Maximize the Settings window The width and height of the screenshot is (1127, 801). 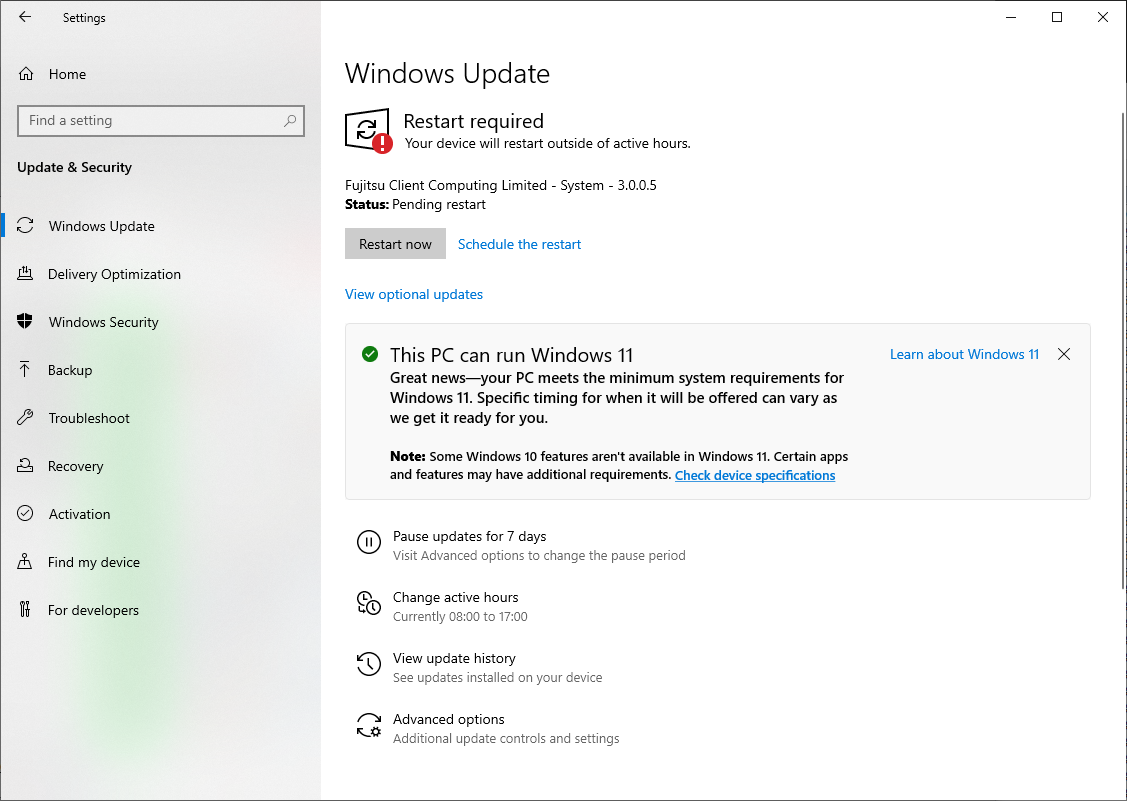tap(1057, 17)
